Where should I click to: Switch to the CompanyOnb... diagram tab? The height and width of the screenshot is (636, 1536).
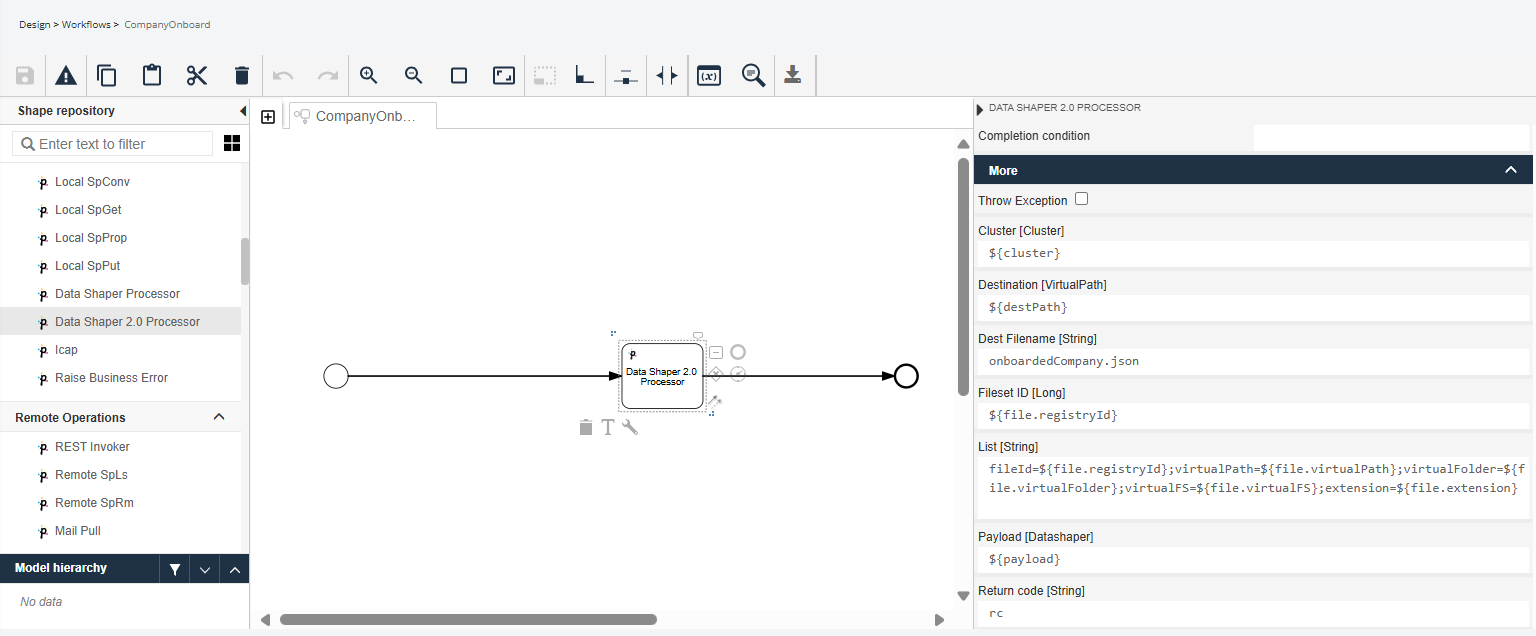point(364,116)
